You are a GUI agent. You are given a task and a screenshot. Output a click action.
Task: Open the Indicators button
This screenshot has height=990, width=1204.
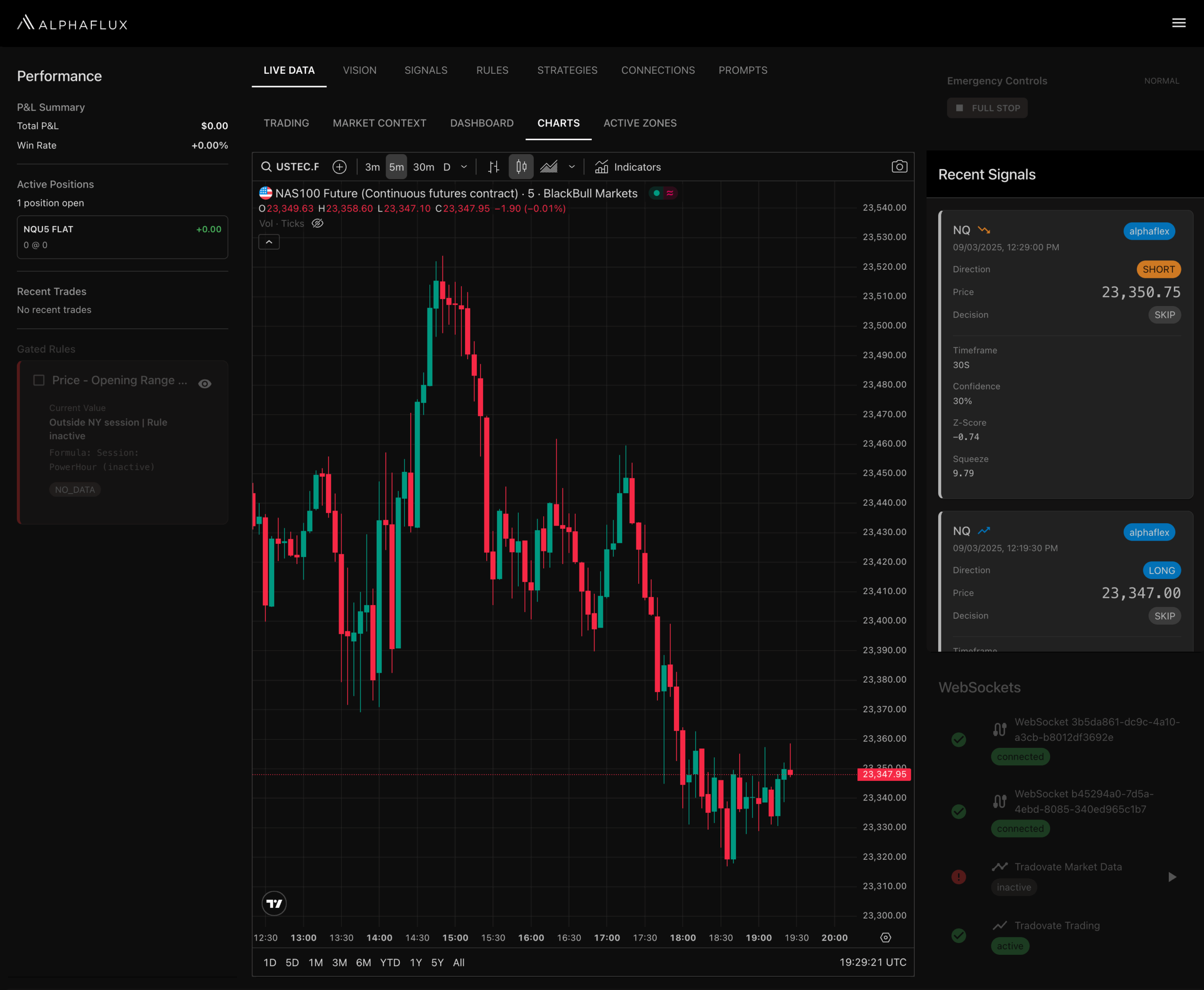628,166
